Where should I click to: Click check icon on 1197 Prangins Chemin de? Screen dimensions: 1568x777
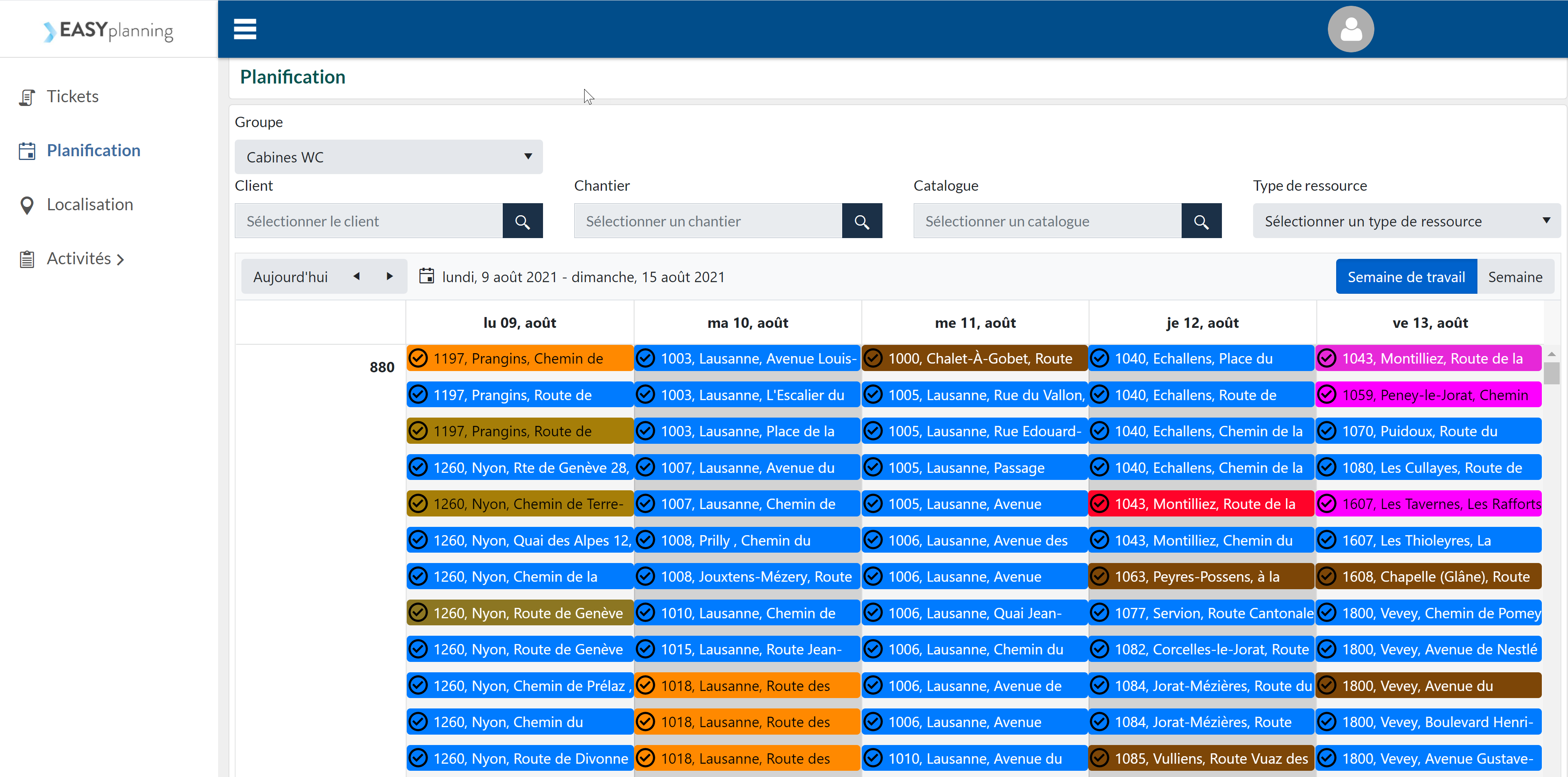[x=418, y=358]
